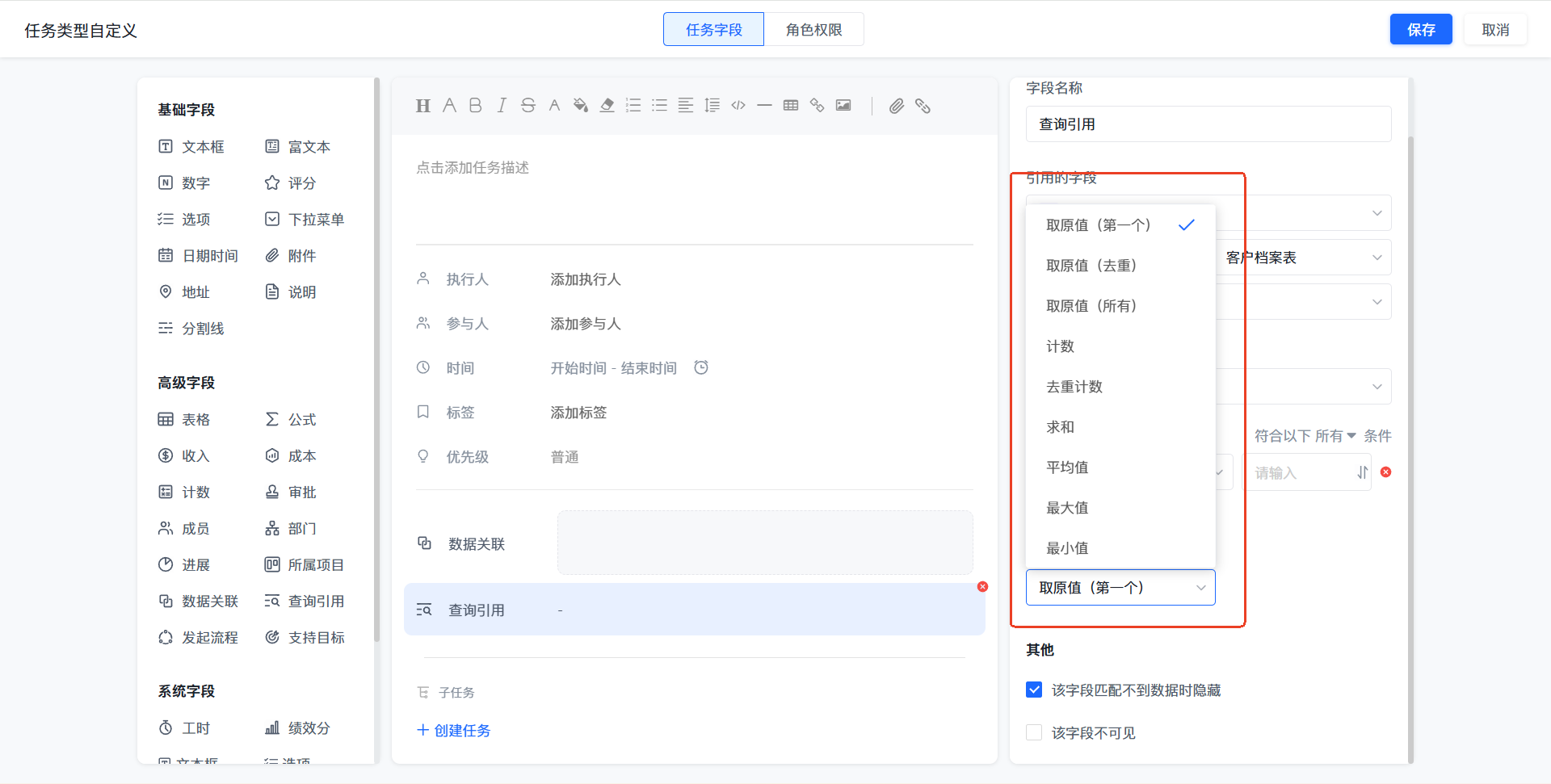Add 文本框 basic field
The width and height of the screenshot is (1551, 784).
(191, 147)
